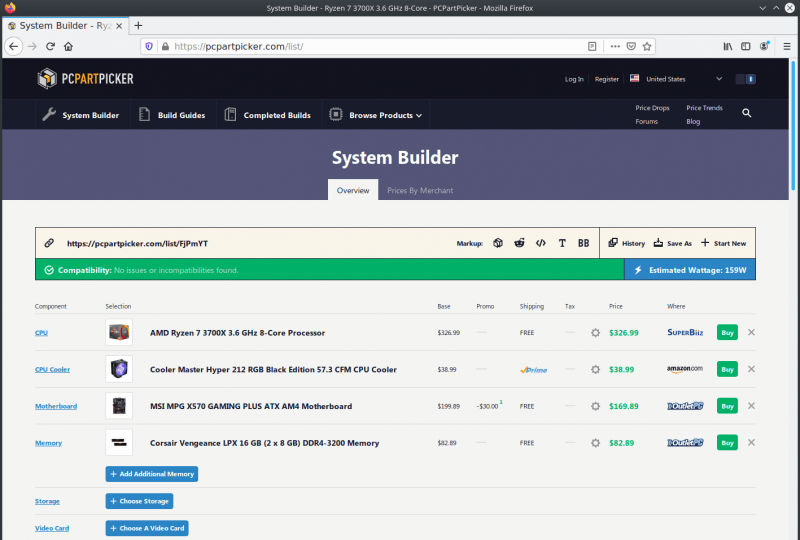Open Build Guides nav item

click(x=172, y=115)
